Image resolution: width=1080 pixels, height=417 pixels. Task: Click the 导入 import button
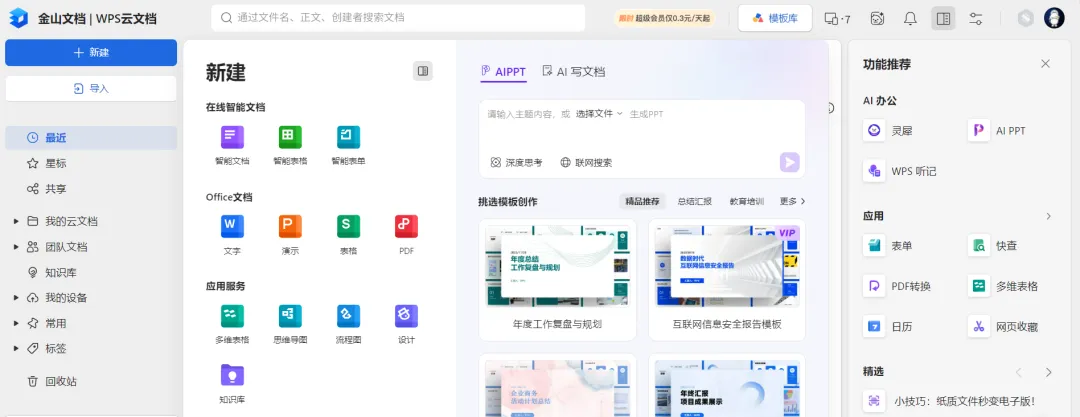pos(91,88)
